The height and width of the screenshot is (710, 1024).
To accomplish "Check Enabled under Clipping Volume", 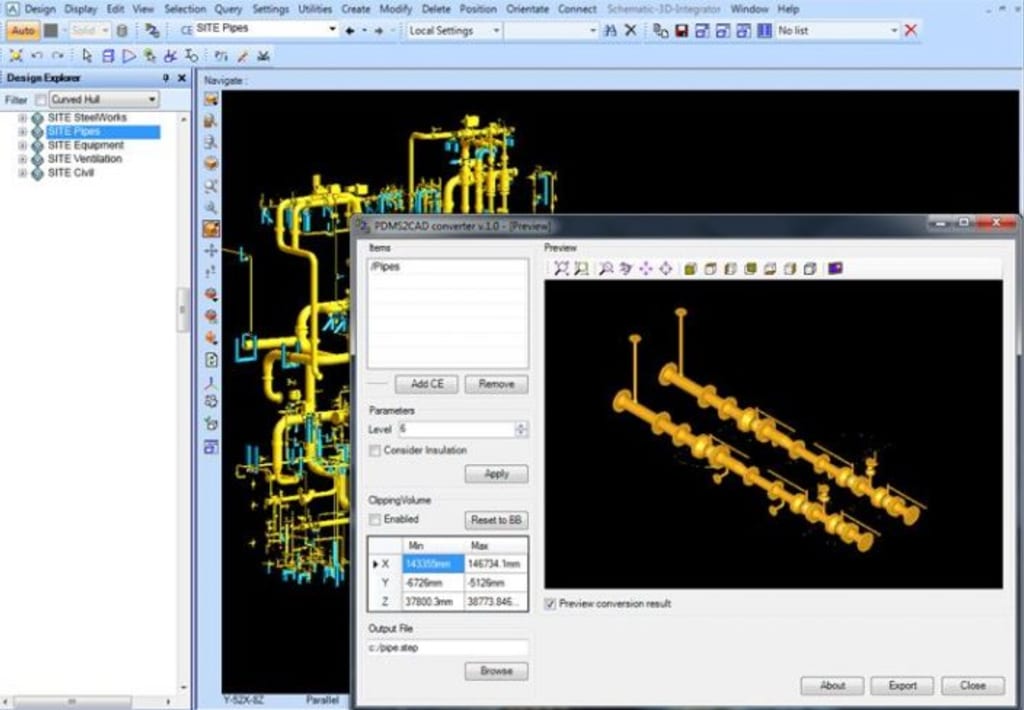I will (375, 520).
